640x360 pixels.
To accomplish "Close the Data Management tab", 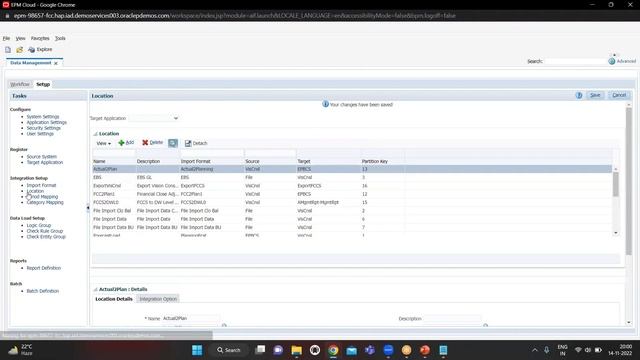I will coord(56,63).
